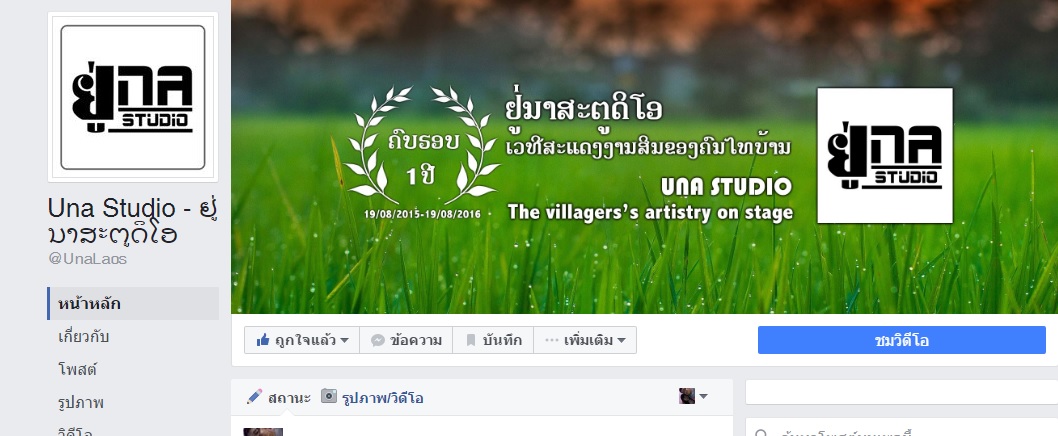The image size is (1058, 436).
Task: Click the pencil icon beside สถานะ
Action: (254, 397)
